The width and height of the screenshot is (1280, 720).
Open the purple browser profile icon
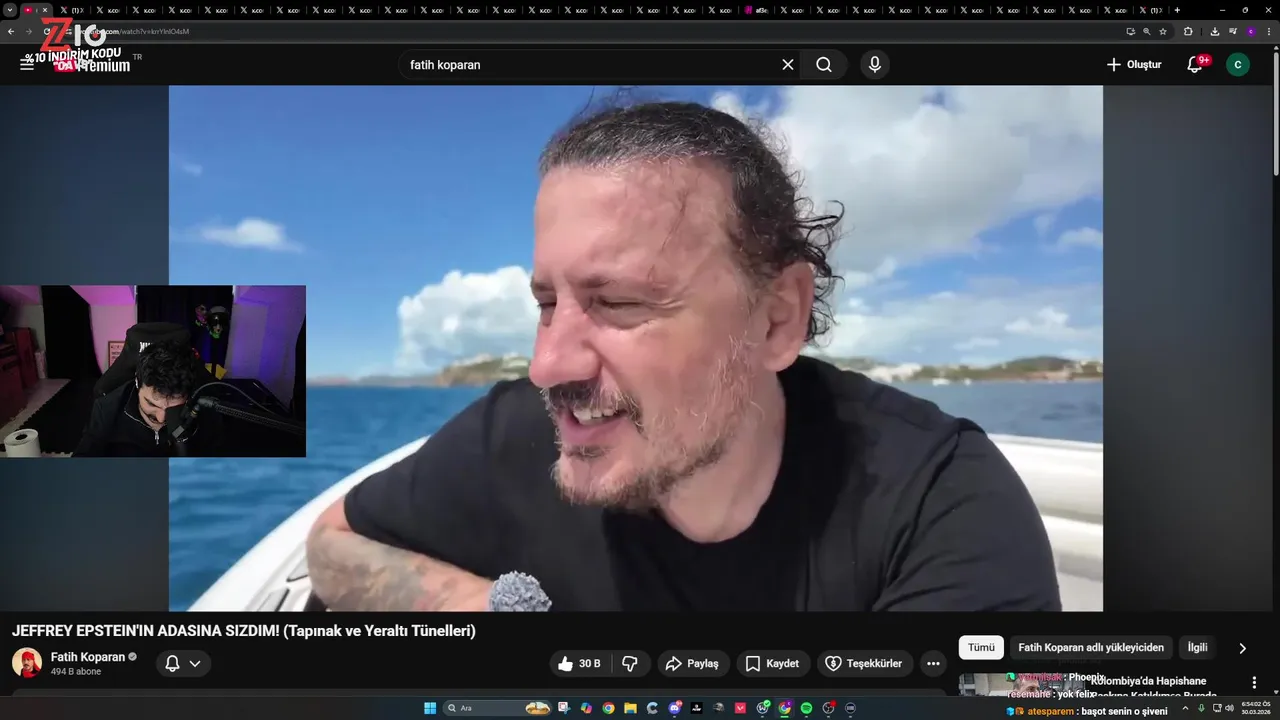tap(1250, 31)
